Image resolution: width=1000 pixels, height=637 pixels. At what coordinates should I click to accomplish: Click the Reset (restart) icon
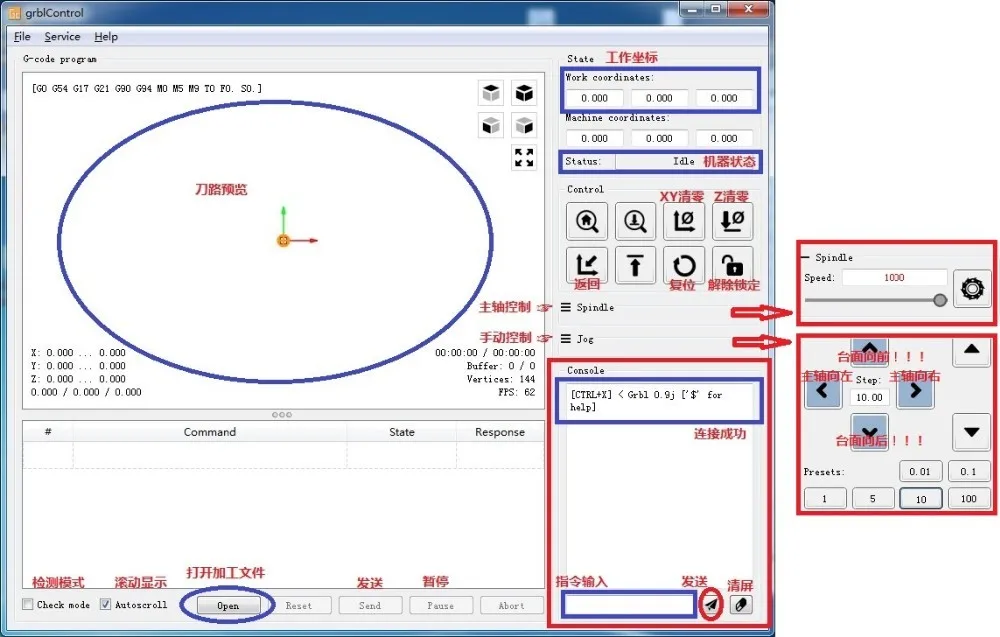(684, 265)
